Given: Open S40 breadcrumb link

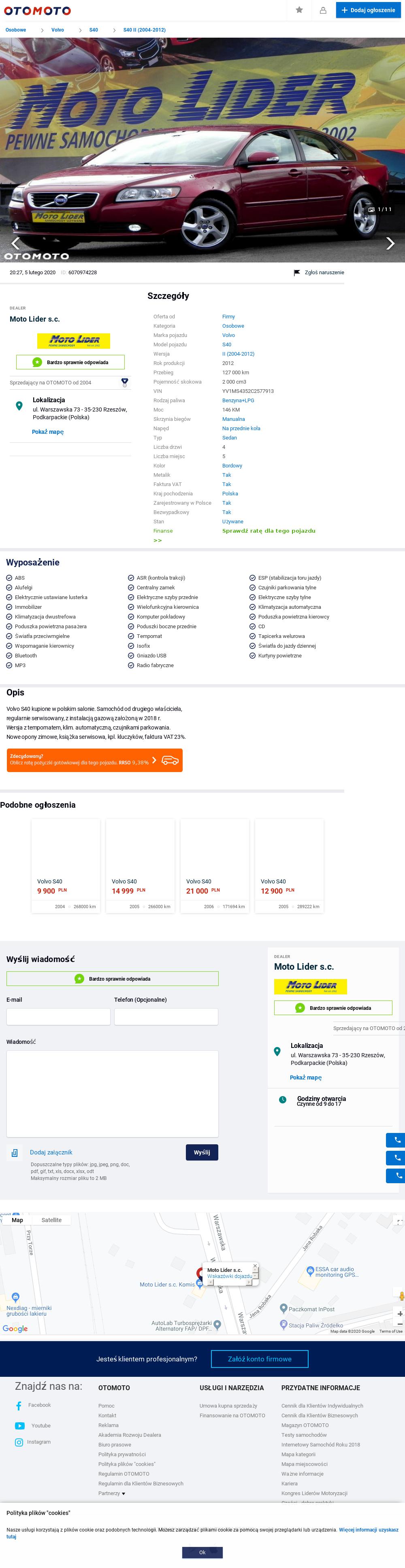Looking at the screenshot, I should [x=93, y=30].
